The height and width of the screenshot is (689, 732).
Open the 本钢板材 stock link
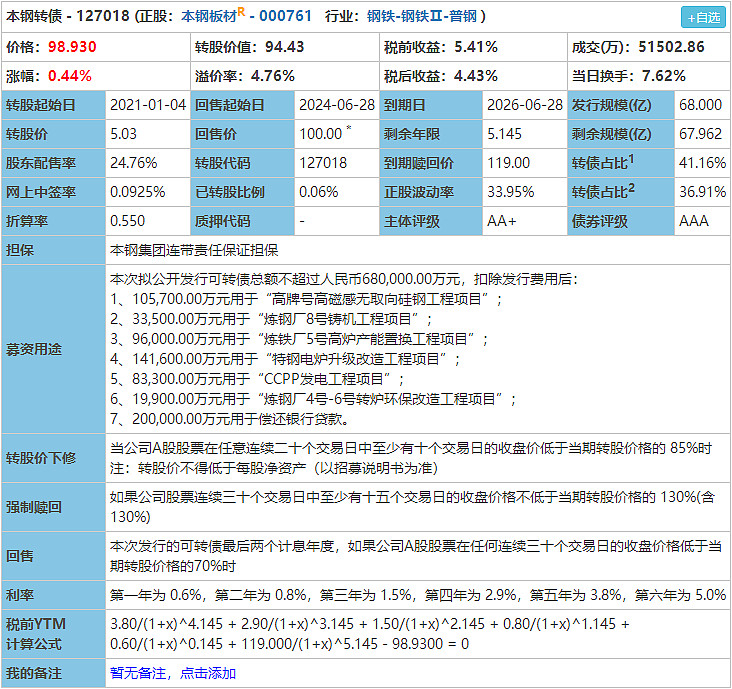[209, 16]
